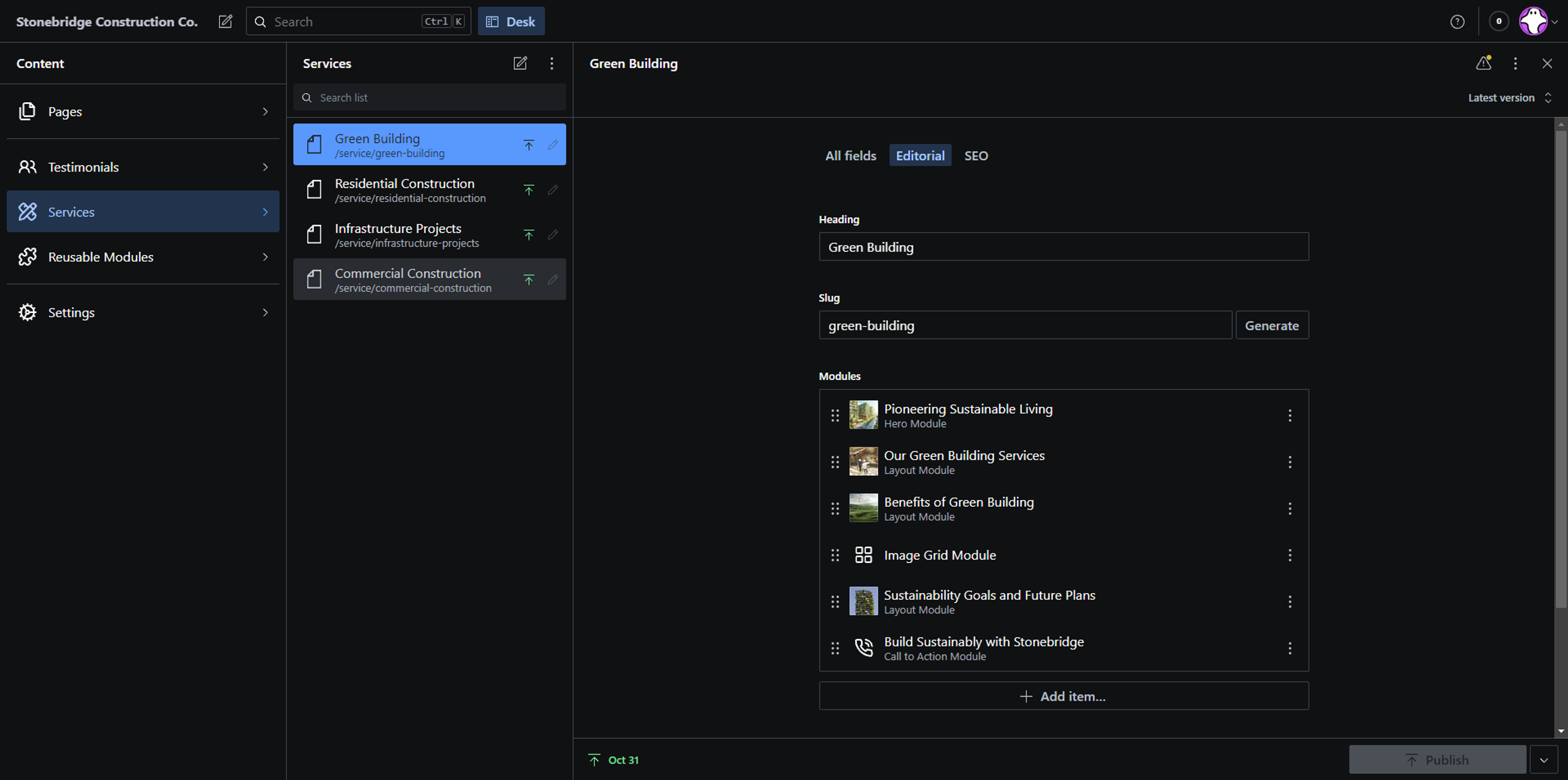Click the drag handle for Image Grid Module
Viewport: 1568px width, 780px height.
coord(835,555)
